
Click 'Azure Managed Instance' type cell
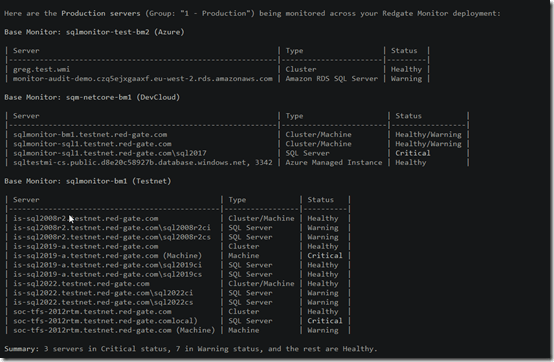(x=334, y=162)
